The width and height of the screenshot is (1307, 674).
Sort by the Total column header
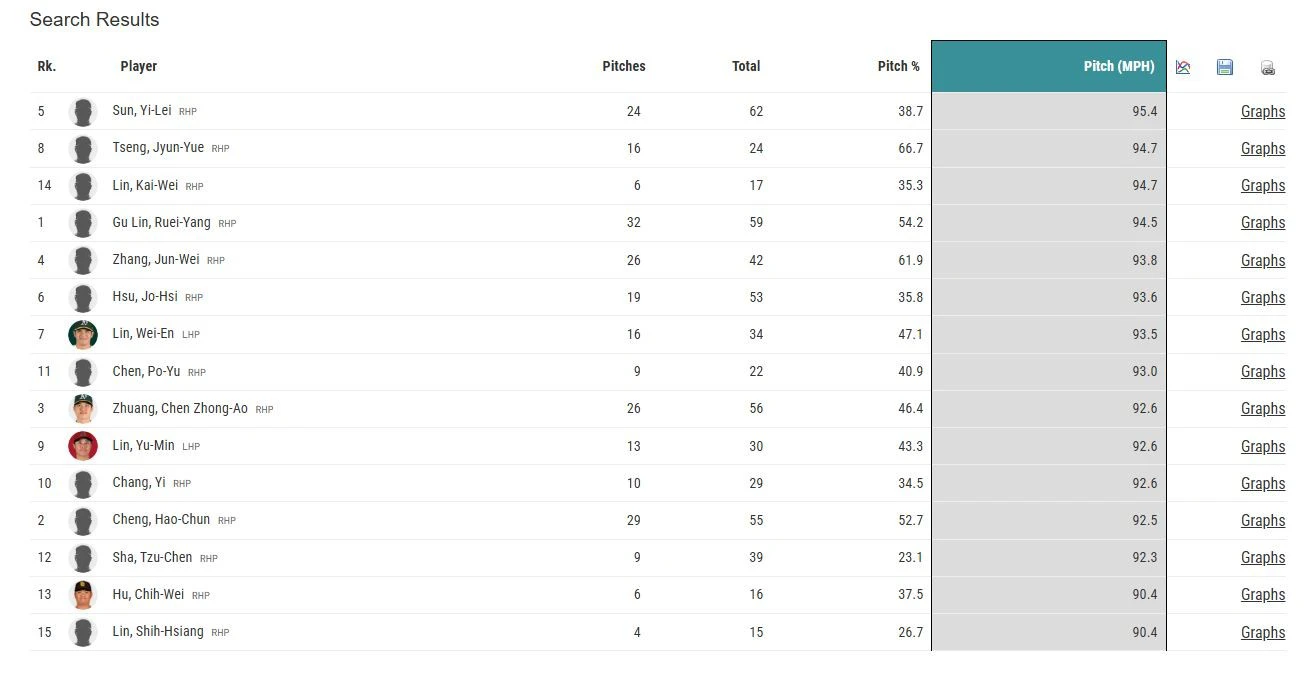(745, 66)
